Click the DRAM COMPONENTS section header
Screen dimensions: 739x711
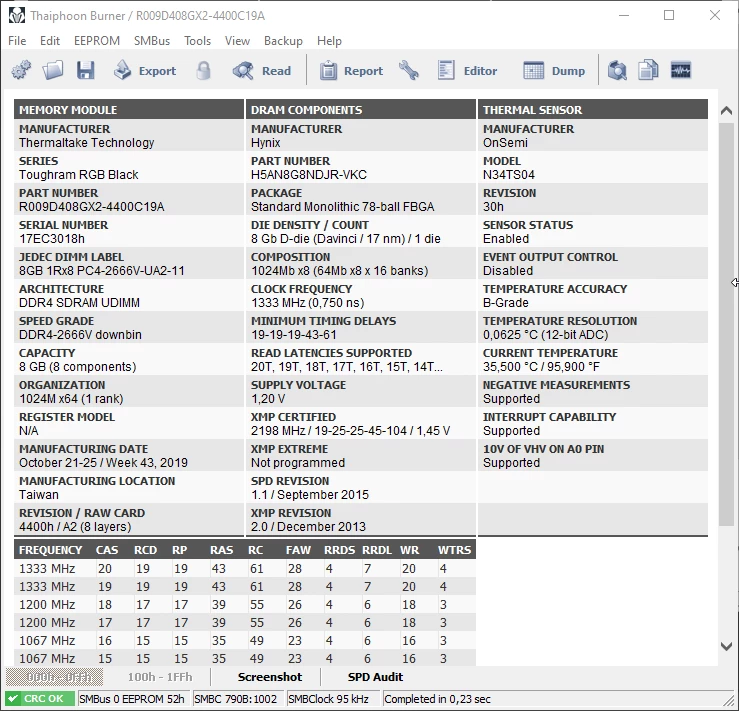click(x=361, y=110)
